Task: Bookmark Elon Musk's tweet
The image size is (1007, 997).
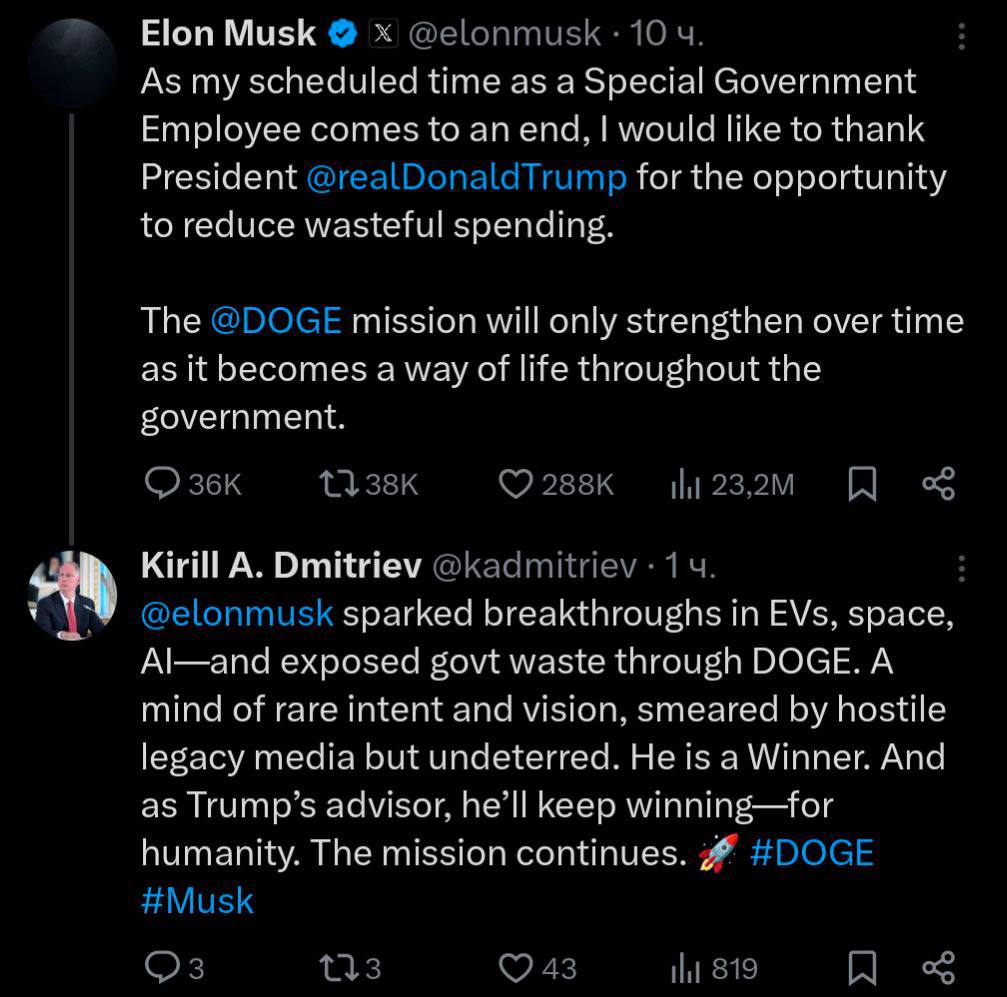Action: [862, 485]
